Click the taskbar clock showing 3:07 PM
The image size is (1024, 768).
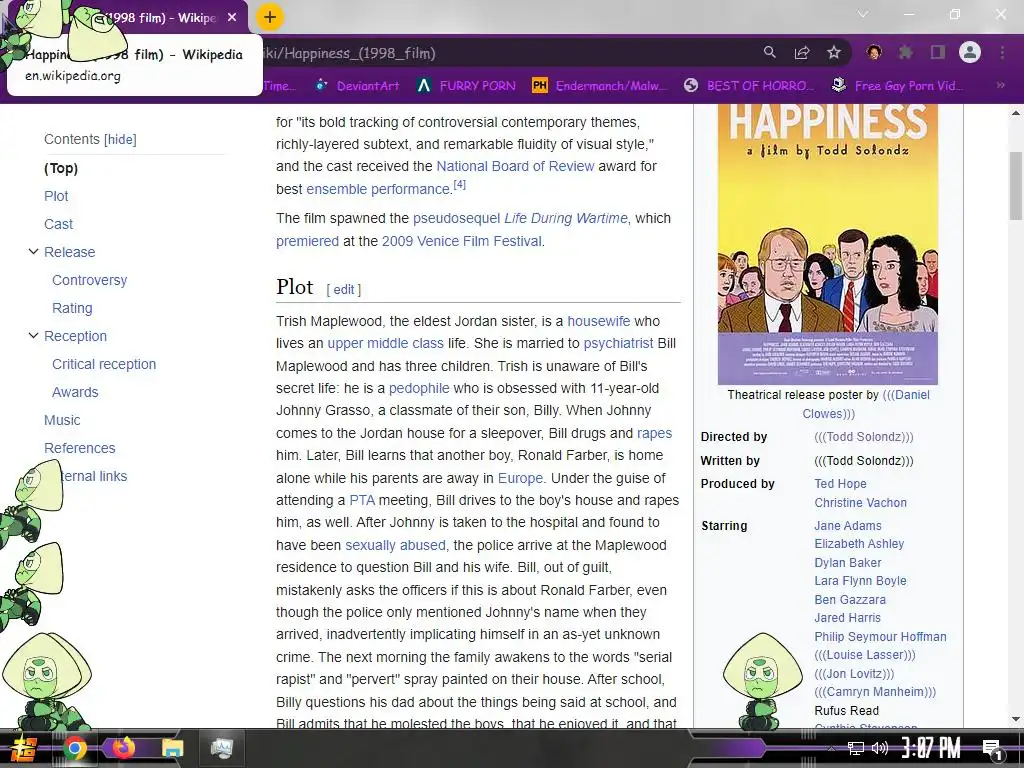pos(931,748)
